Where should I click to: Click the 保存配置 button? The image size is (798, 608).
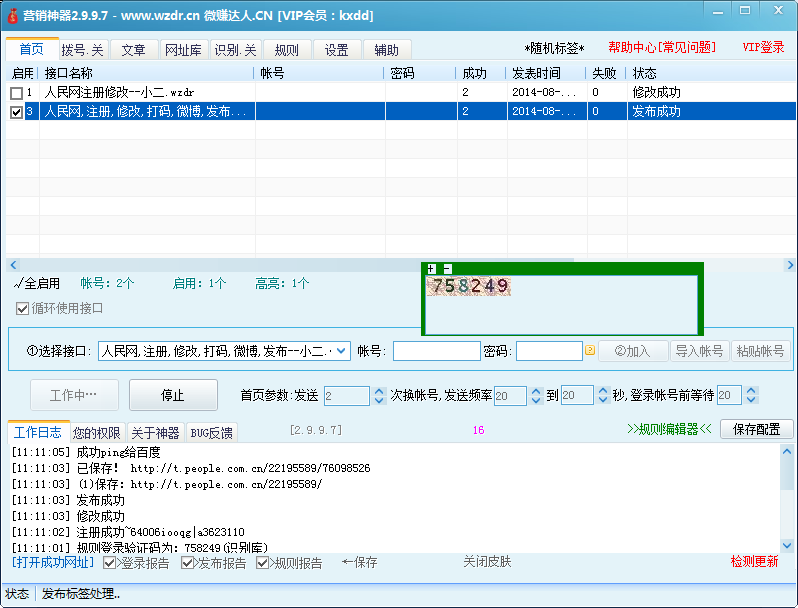coord(757,429)
